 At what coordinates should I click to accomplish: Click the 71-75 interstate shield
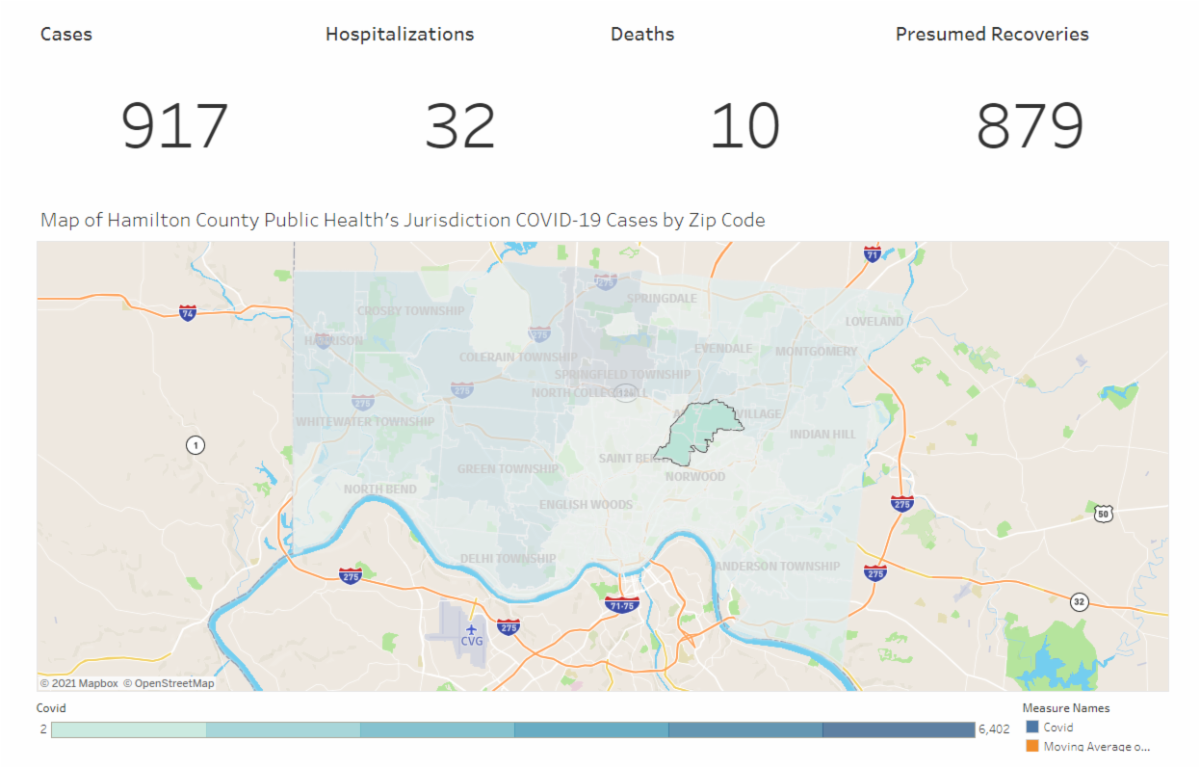[622, 605]
